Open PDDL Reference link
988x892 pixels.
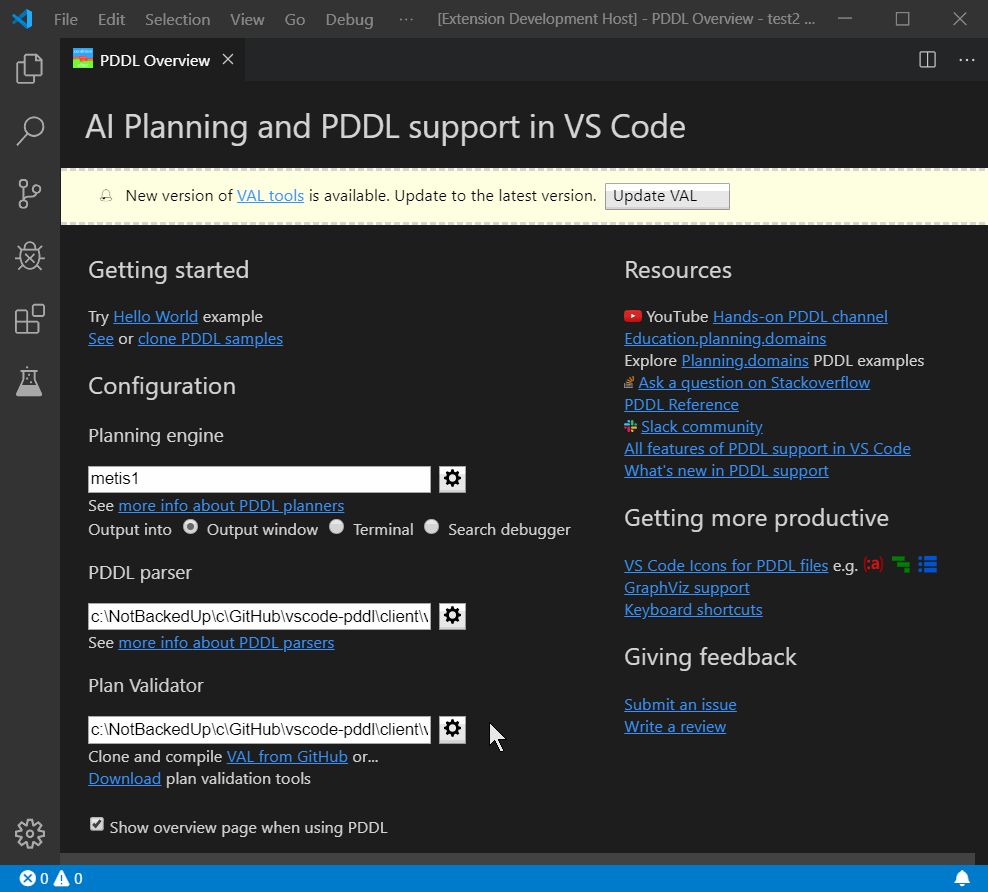point(682,404)
